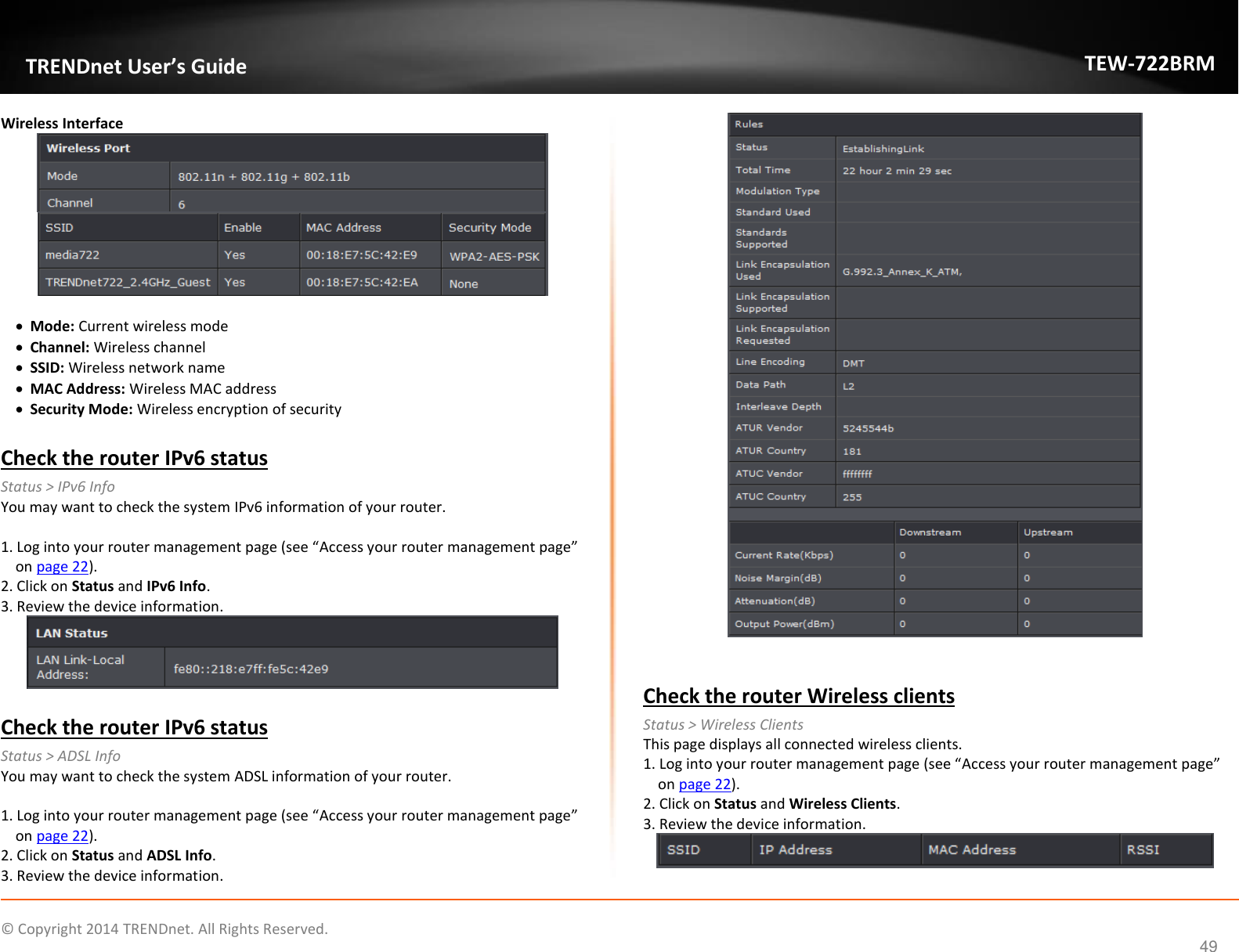Click the page number 49

tap(1208, 945)
